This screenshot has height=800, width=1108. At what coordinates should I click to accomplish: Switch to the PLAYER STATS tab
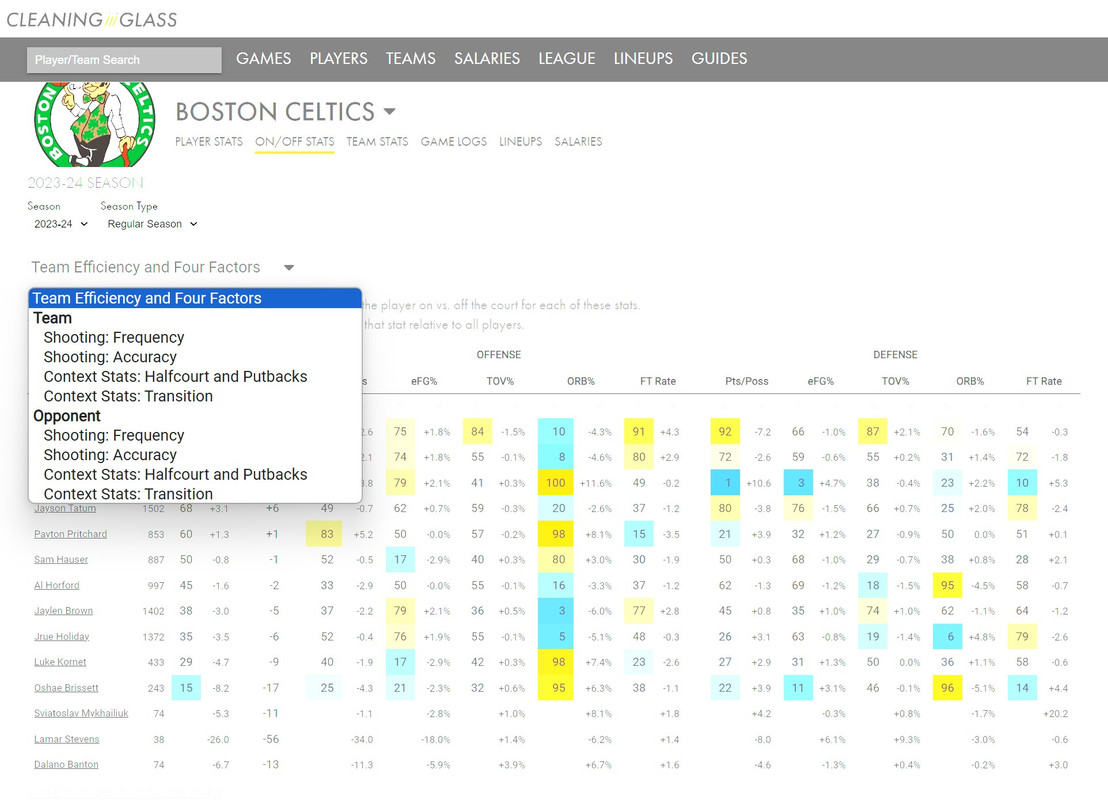point(209,141)
